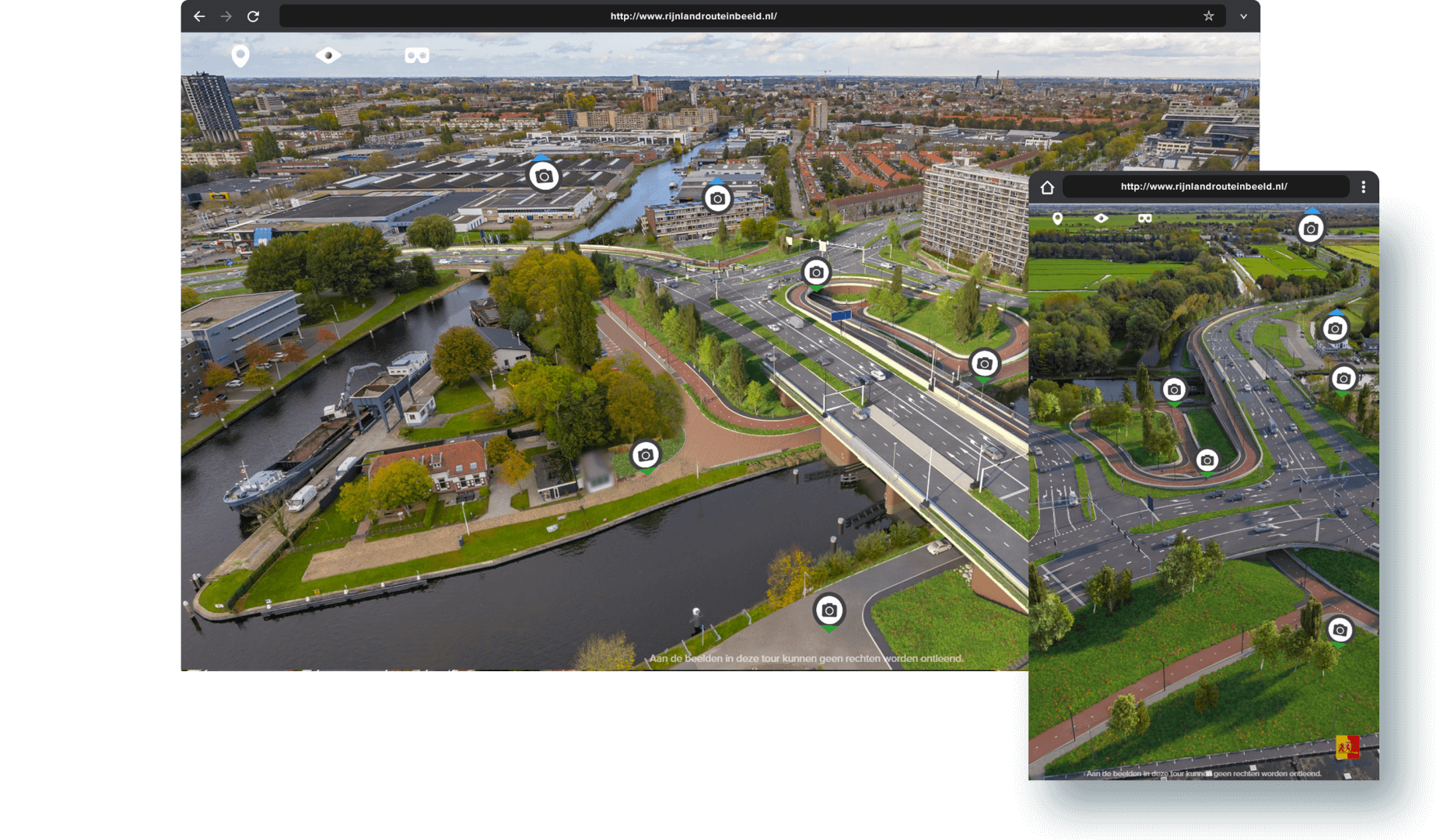The width and height of the screenshot is (1440, 840).
Task: Click the browser back arrow
Action: (x=199, y=16)
